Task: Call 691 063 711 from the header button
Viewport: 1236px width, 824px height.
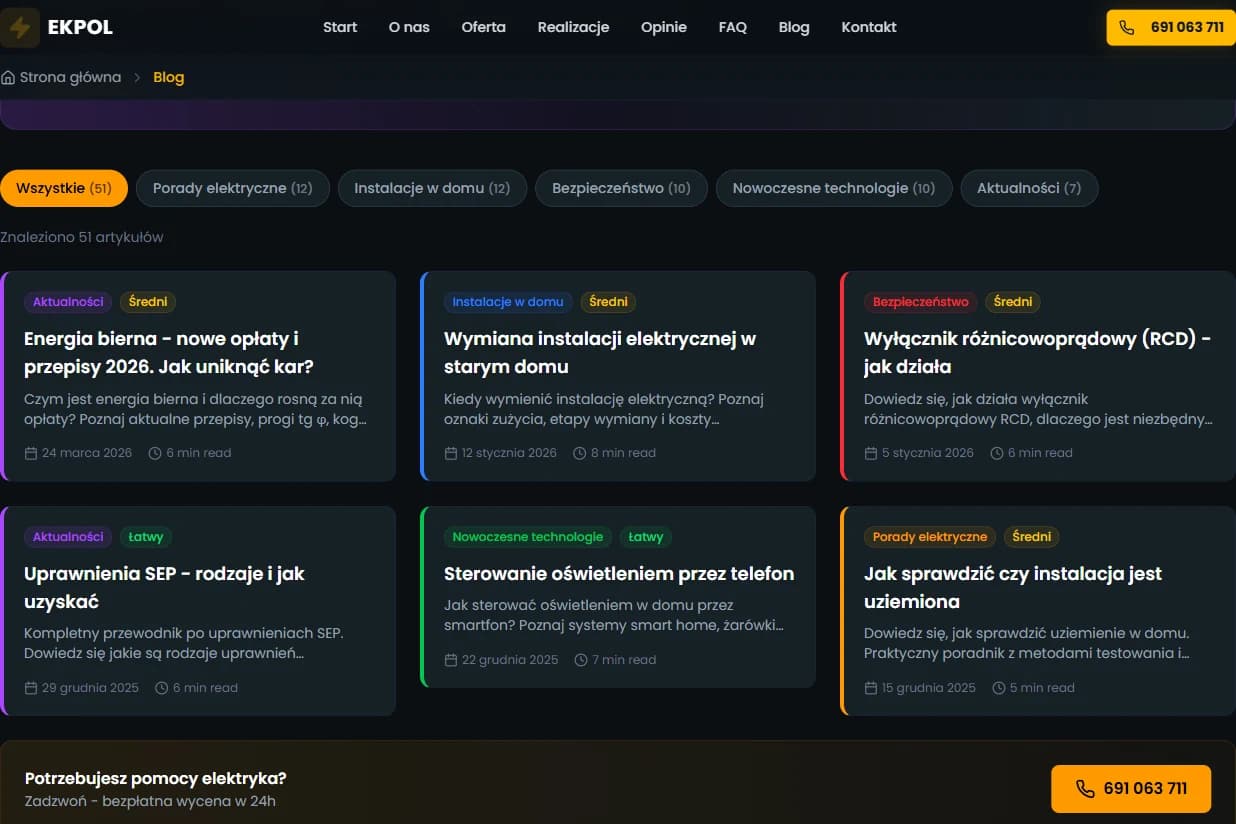Action: [x=1171, y=28]
